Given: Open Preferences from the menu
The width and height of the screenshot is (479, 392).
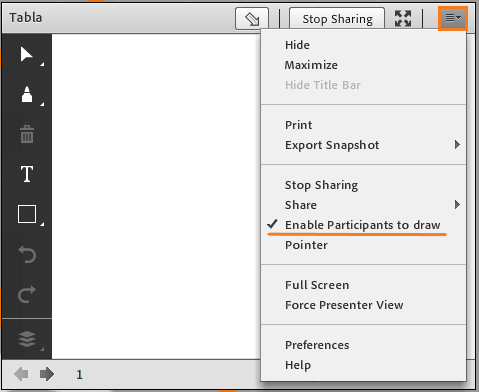Looking at the screenshot, I should (x=363, y=345).
